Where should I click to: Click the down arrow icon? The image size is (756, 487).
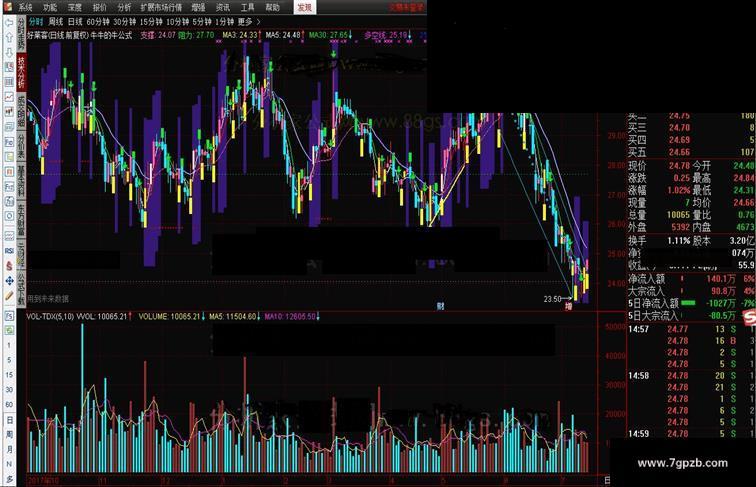9,53
